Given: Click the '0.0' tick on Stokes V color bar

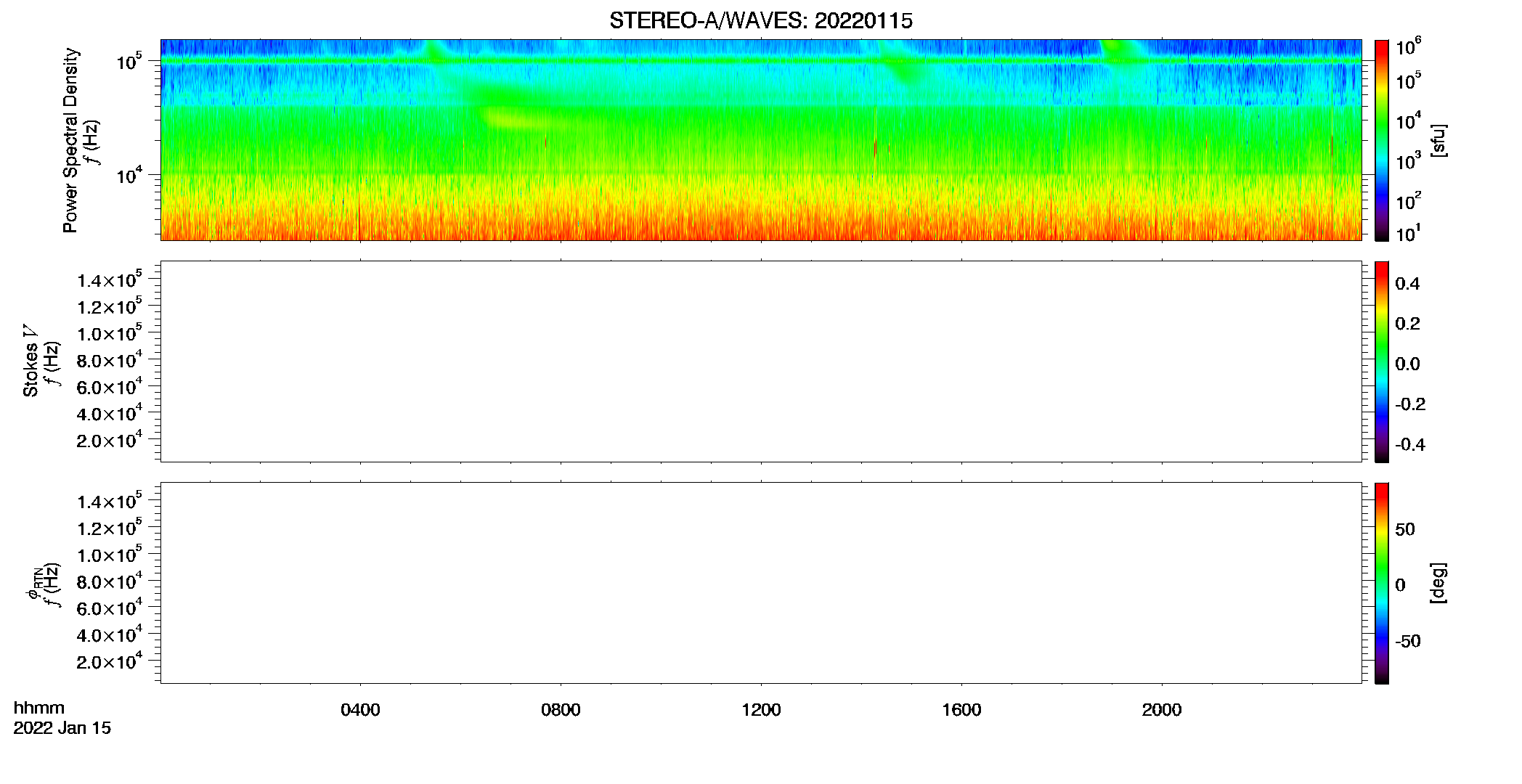Looking at the screenshot, I should (x=1407, y=364).
